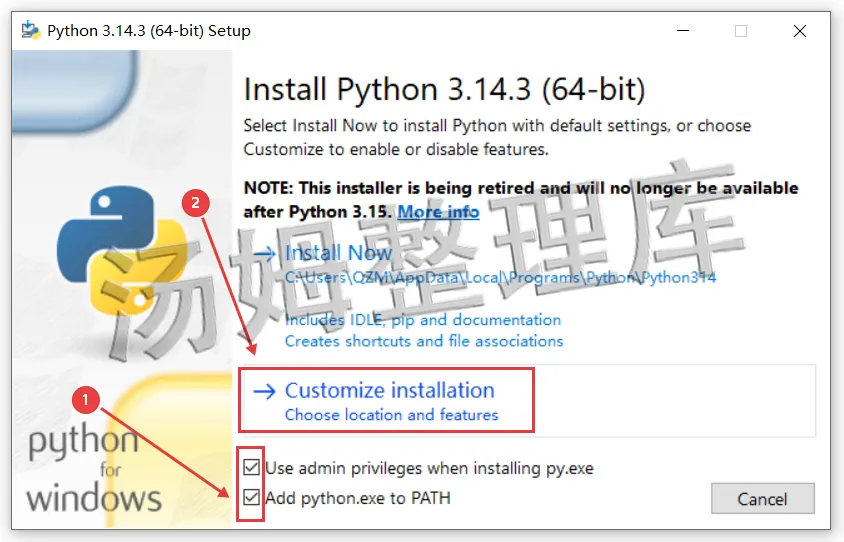The image size is (844, 542).
Task: Click 'Creates shortcuts and file associations' text
Action: coord(424,341)
